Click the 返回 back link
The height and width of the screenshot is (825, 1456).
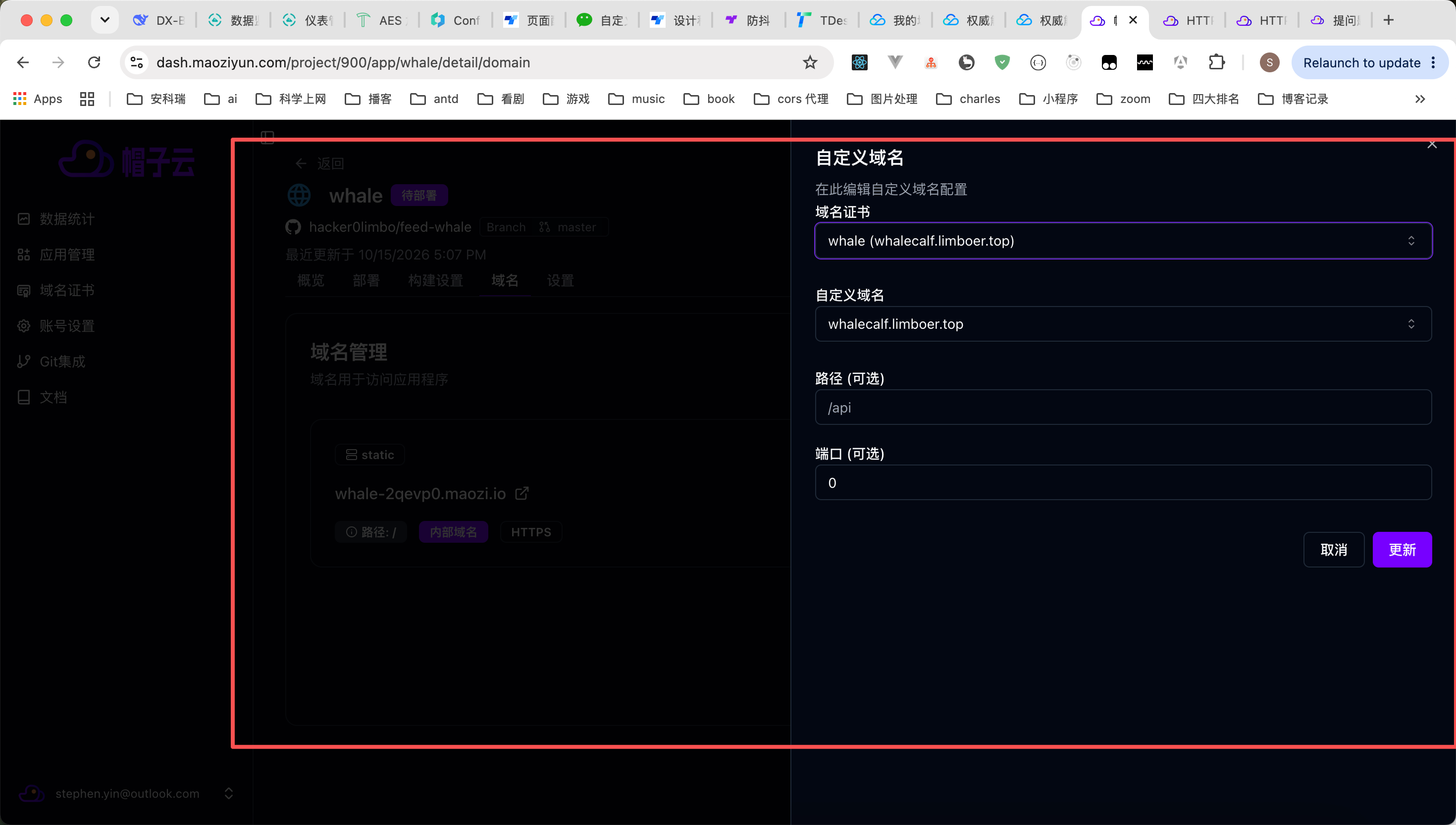click(x=319, y=164)
